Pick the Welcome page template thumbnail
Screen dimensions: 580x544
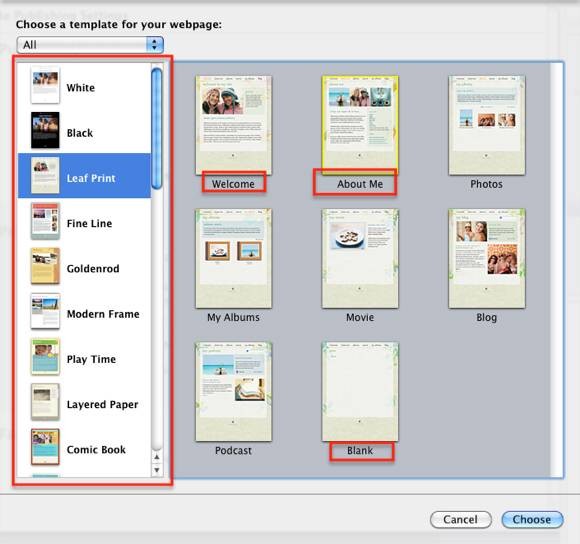(x=233, y=125)
